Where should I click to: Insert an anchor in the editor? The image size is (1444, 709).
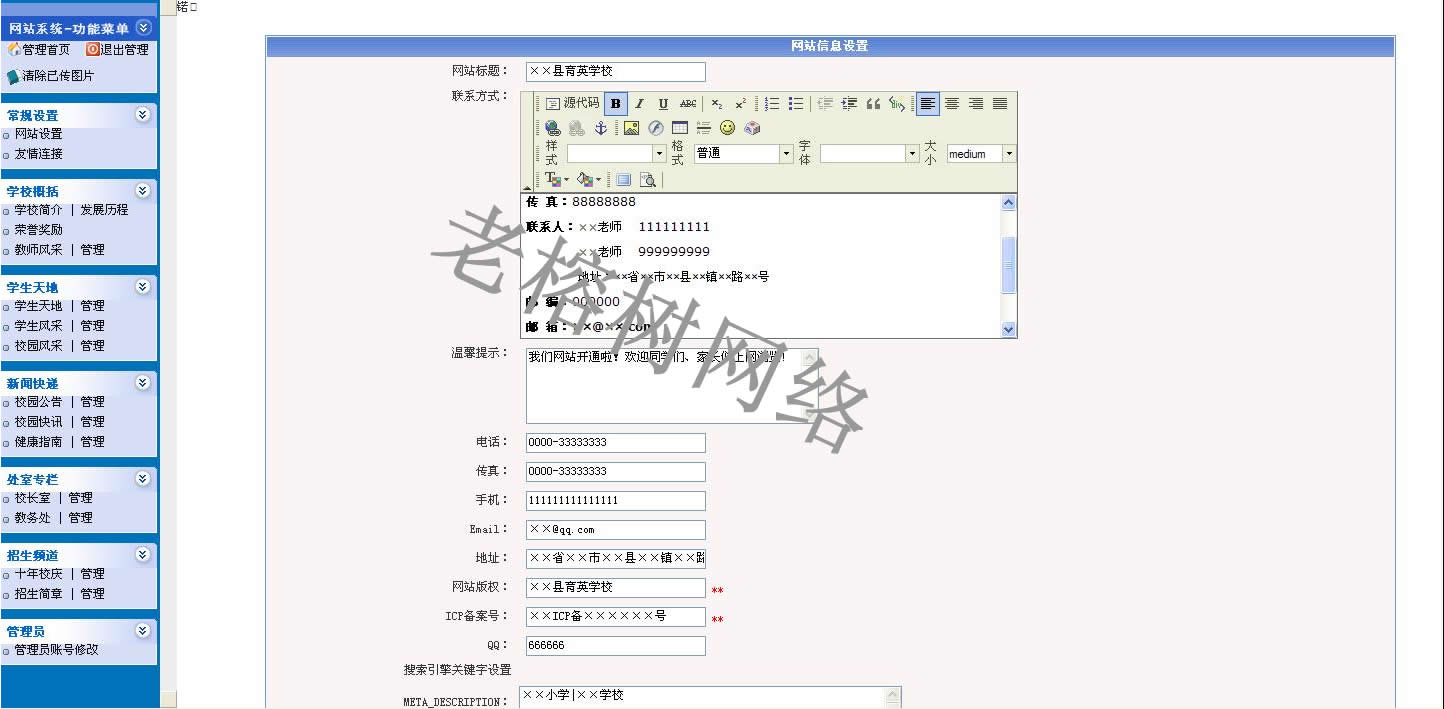tap(601, 128)
